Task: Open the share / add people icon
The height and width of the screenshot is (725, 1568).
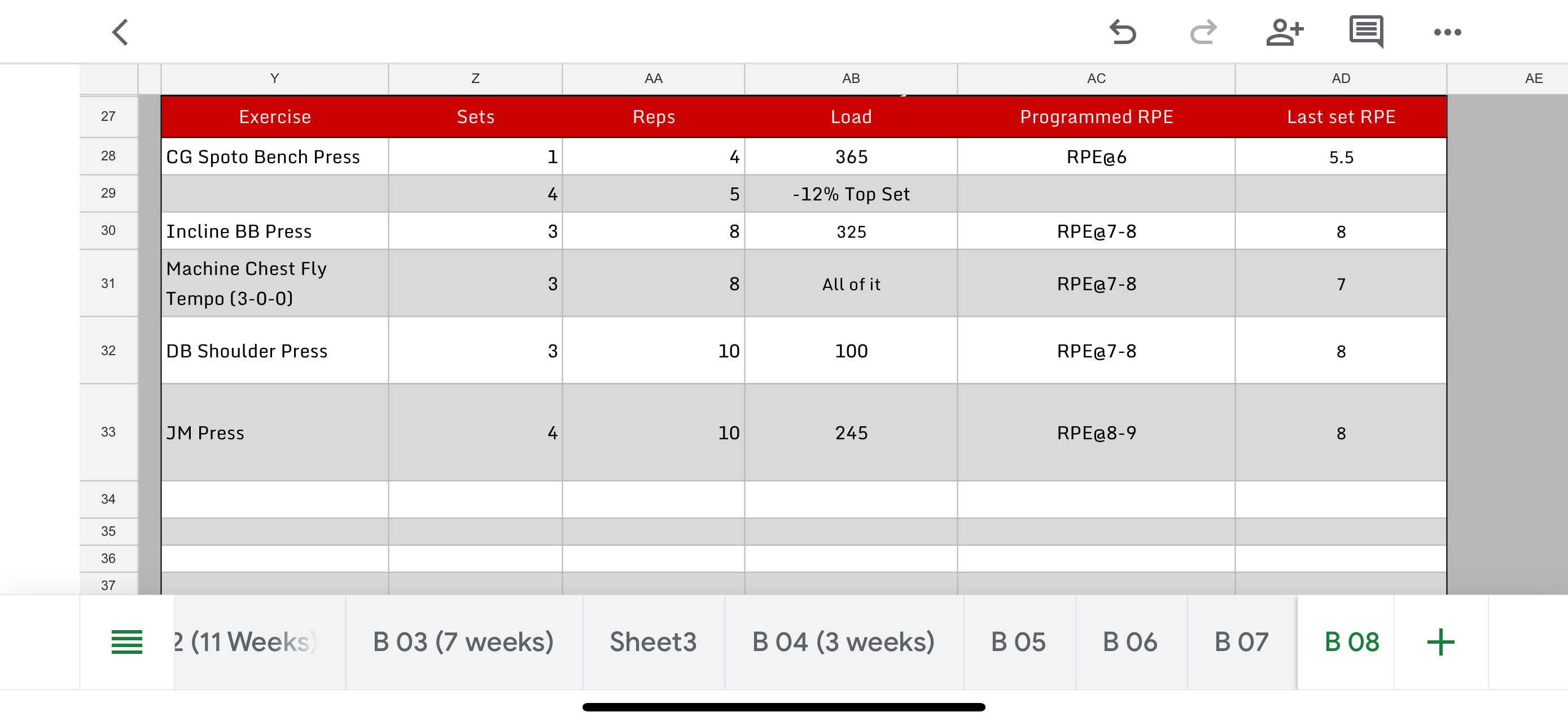Action: click(x=1284, y=32)
